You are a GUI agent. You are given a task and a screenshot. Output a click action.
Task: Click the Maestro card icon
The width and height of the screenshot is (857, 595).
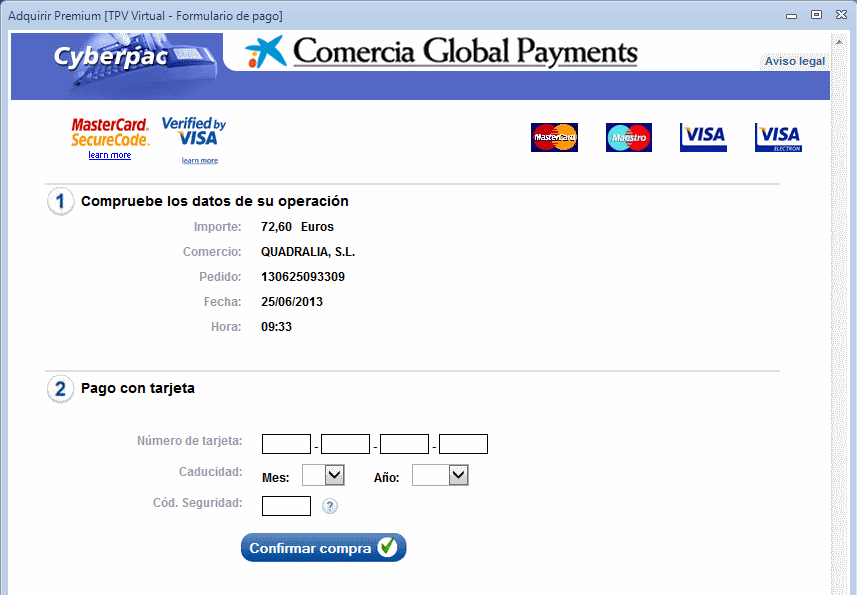[x=628, y=137]
